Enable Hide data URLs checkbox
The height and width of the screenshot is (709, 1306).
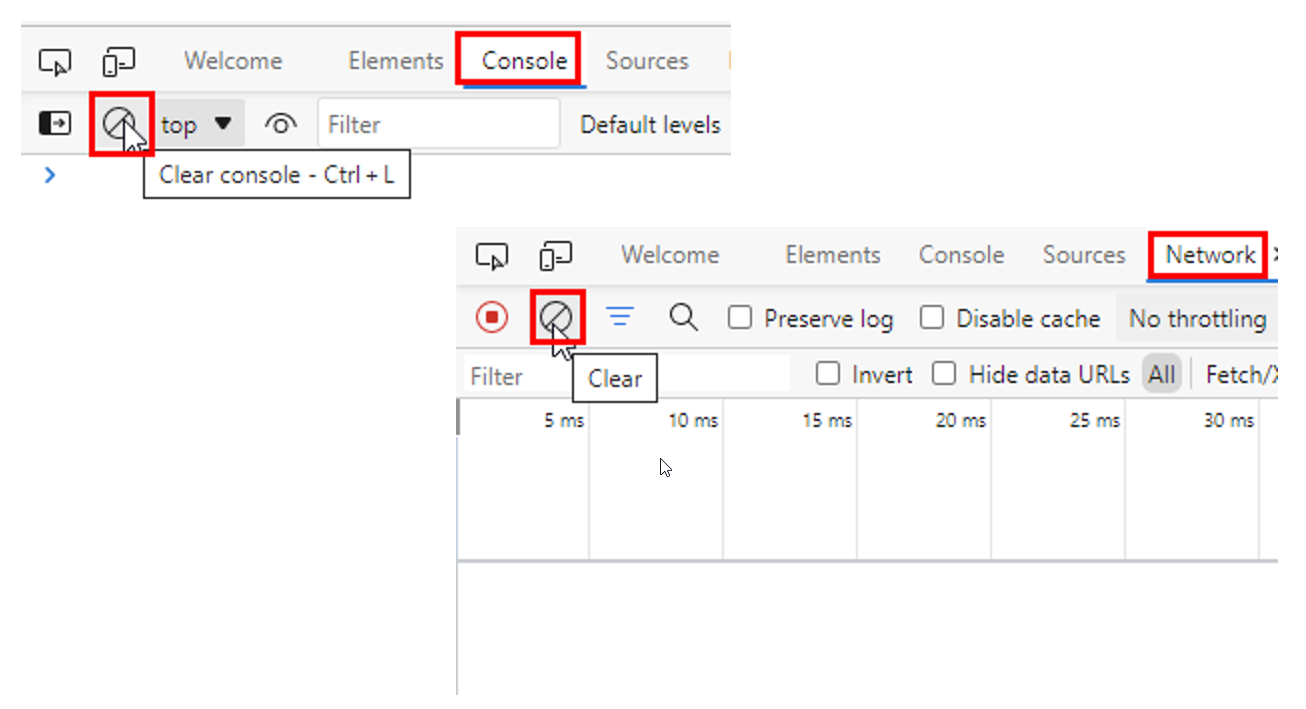pyautogui.click(x=944, y=374)
